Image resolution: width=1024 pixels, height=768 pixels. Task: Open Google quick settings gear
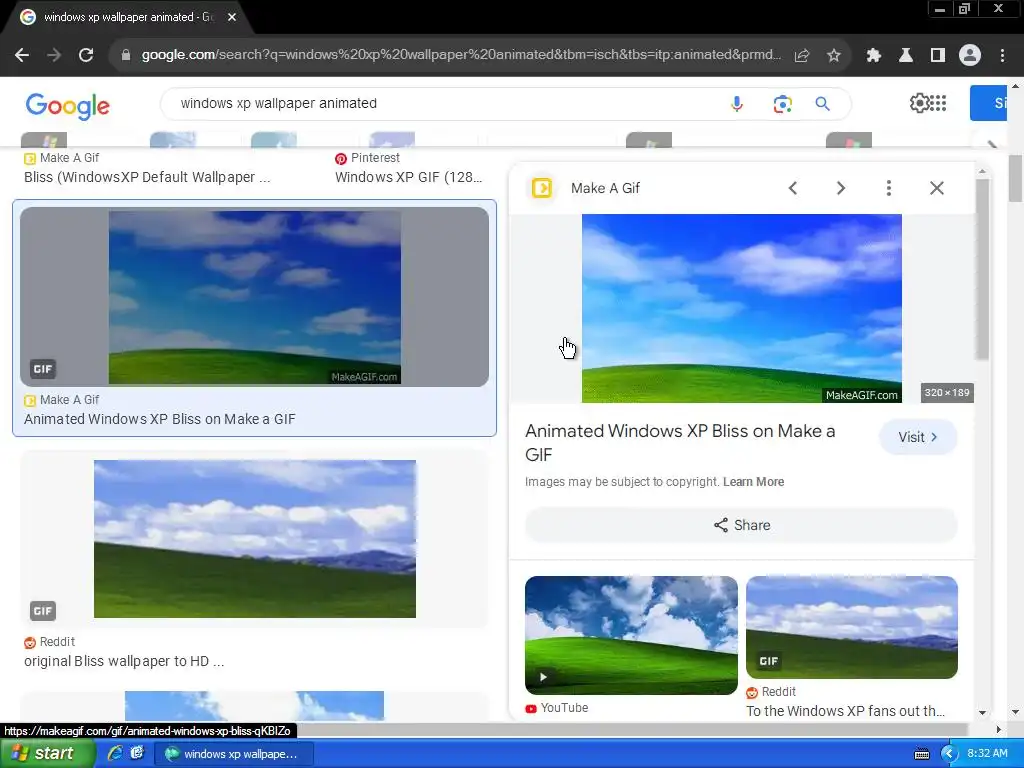click(919, 103)
